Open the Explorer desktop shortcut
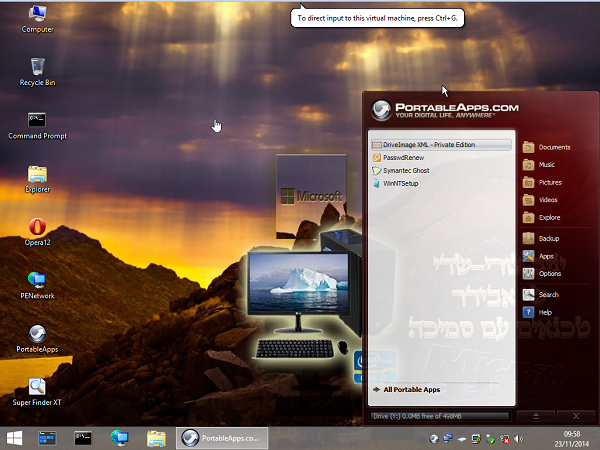The height and width of the screenshot is (450, 600). pyautogui.click(x=38, y=179)
